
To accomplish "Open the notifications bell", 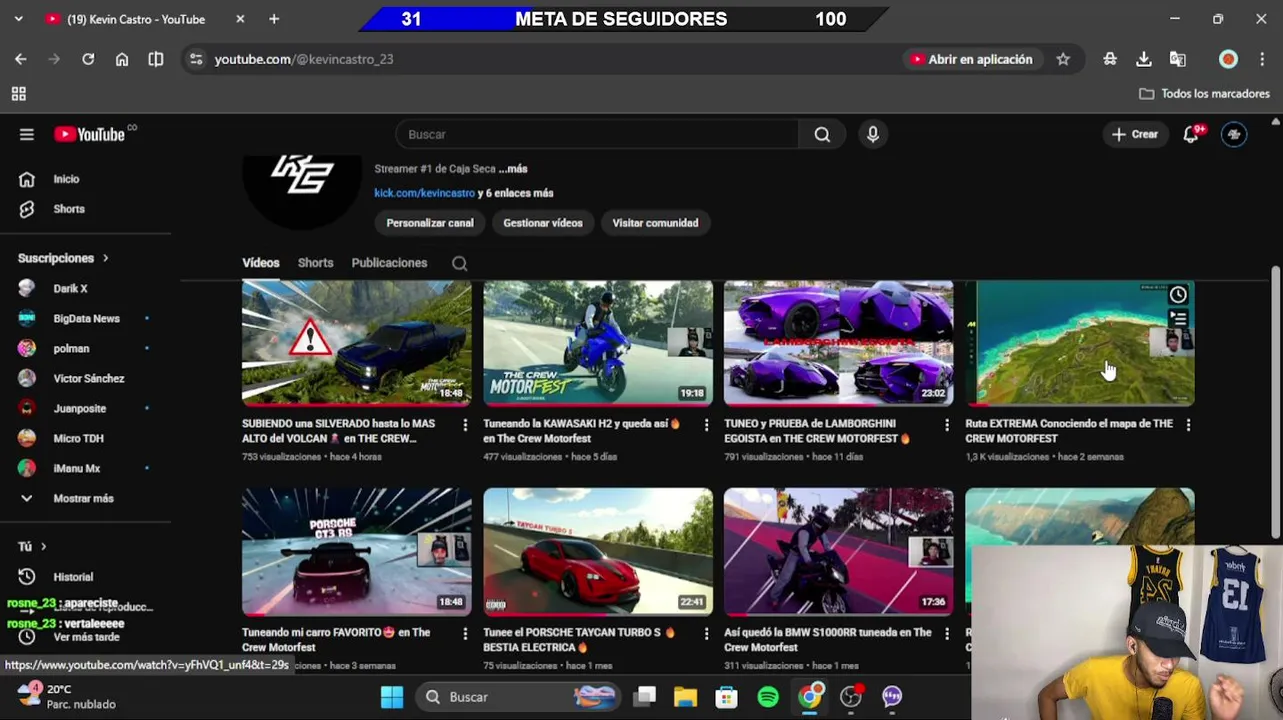I will pyautogui.click(x=1191, y=134).
